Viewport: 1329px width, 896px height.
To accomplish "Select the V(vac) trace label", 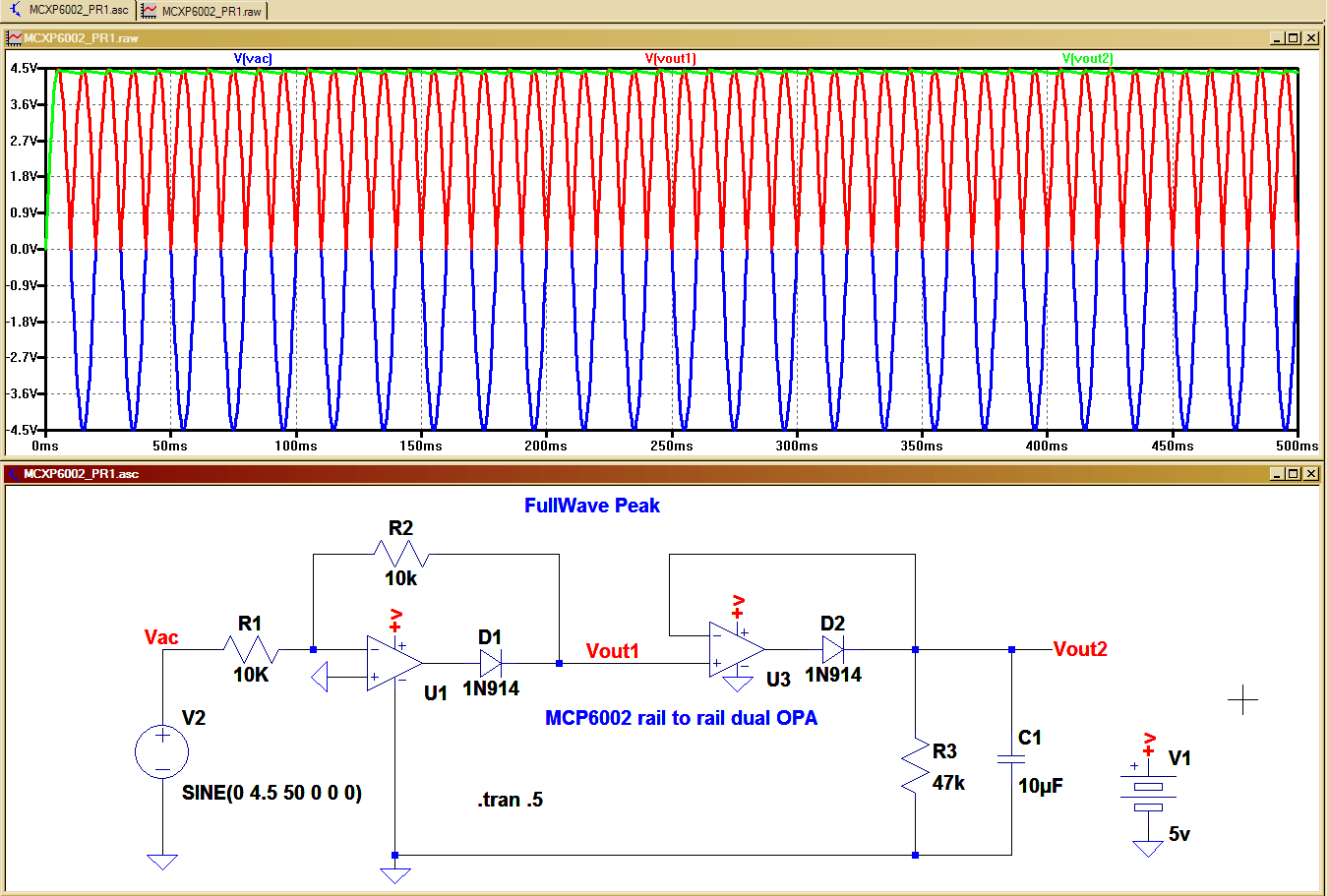I will tap(253, 58).
